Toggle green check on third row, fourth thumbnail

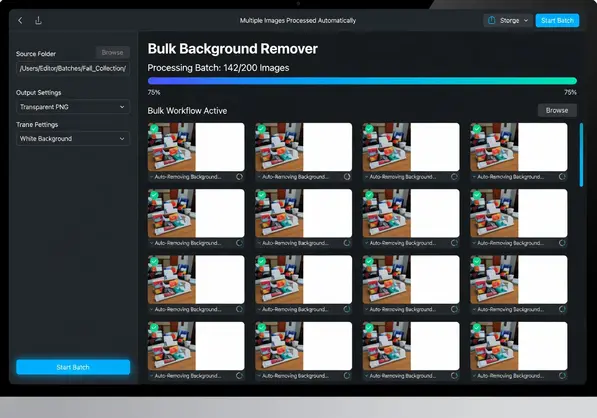pos(477,261)
